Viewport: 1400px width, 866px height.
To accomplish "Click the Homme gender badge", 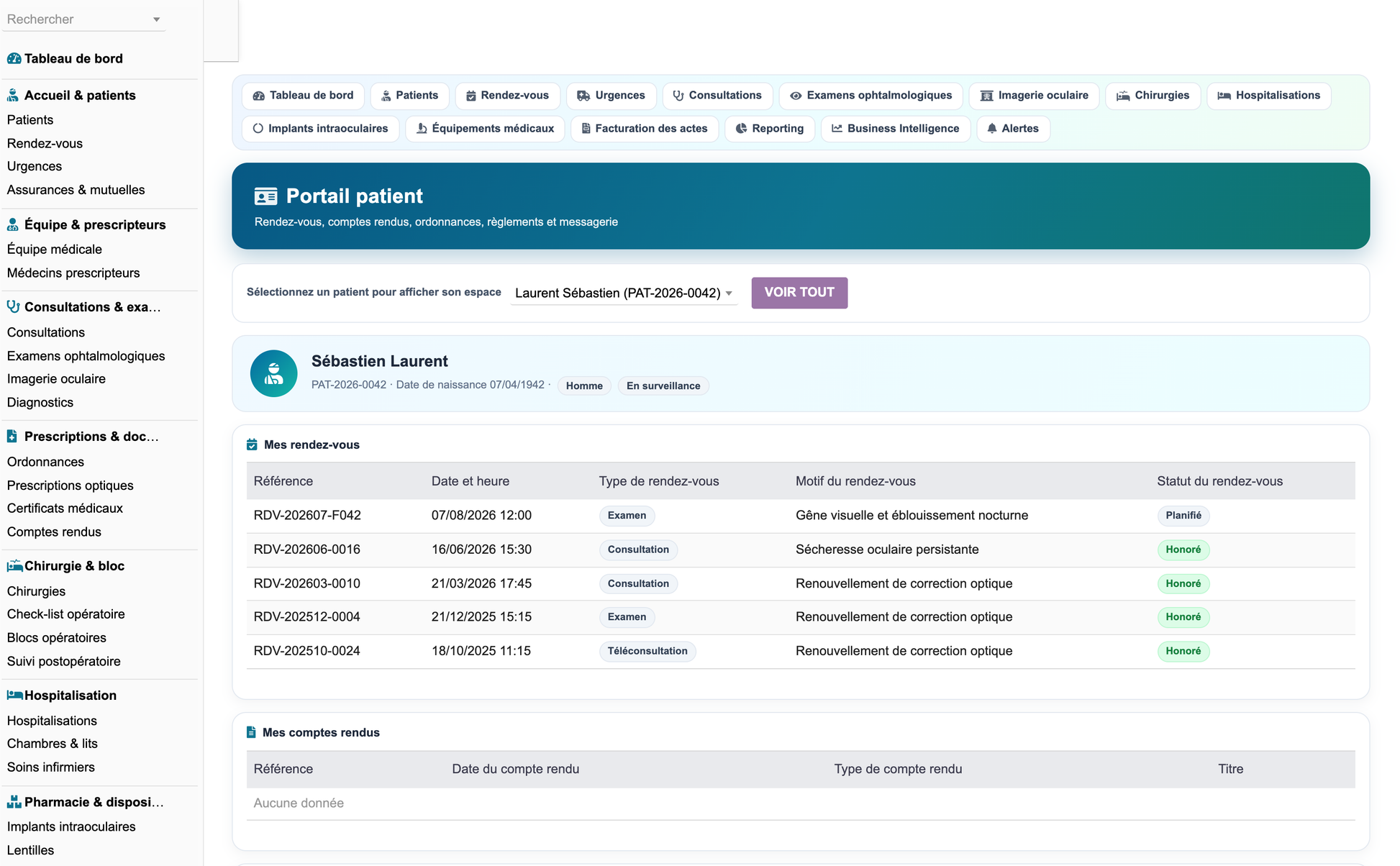I will click(x=583, y=386).
